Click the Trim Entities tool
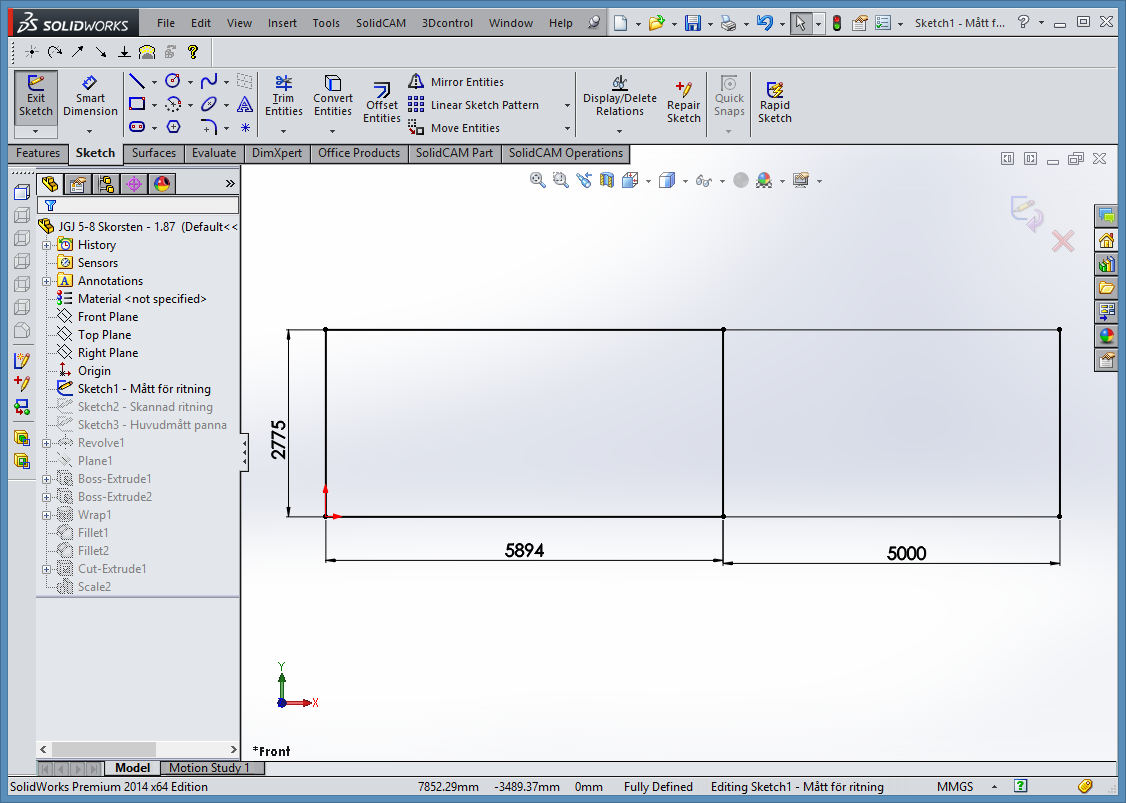Image resolution: width=1126 pixels, height=803 pixels. [284, 96]
